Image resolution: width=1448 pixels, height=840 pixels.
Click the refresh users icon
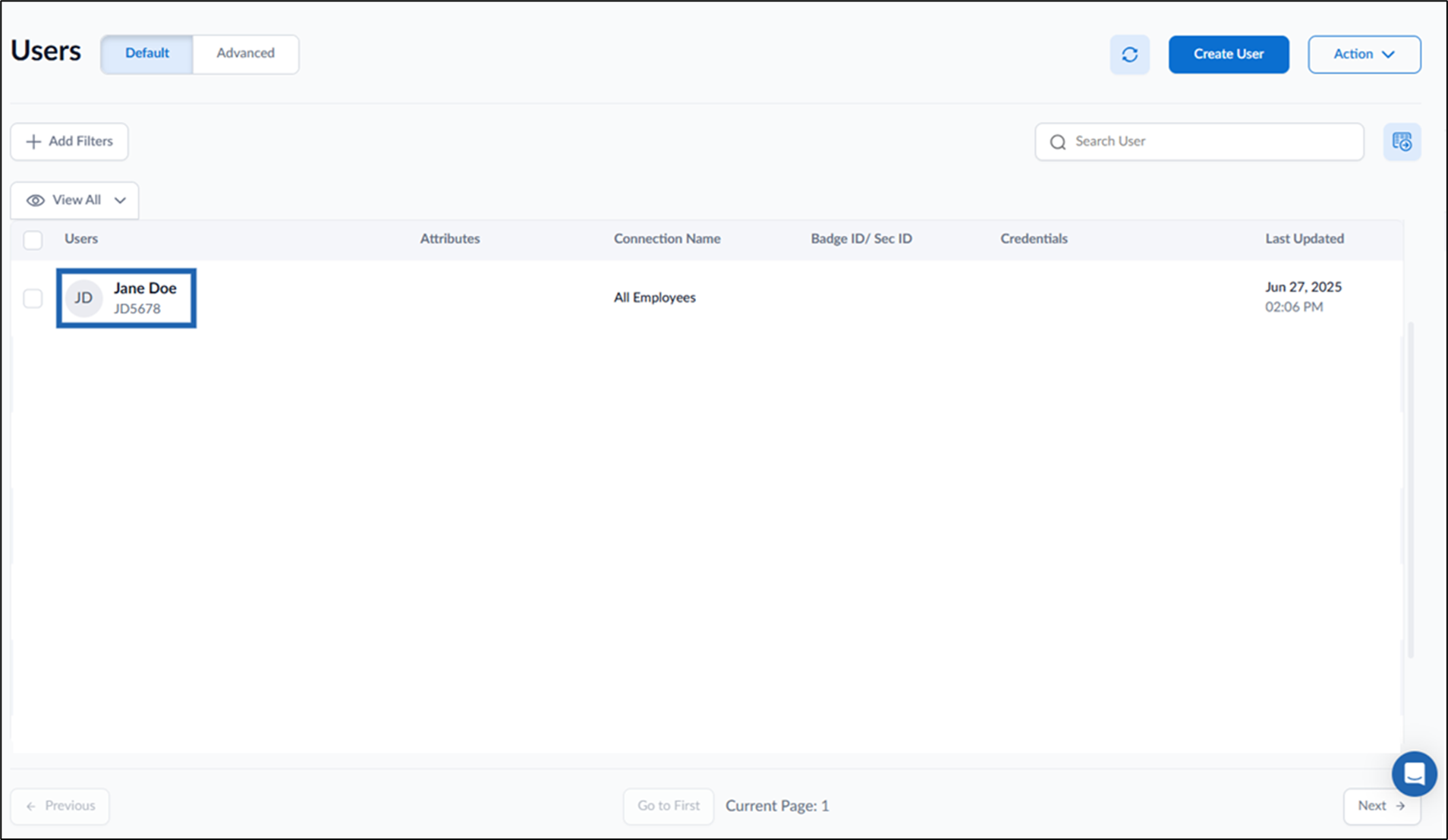pyautogui.click(x=1129, y=55)
